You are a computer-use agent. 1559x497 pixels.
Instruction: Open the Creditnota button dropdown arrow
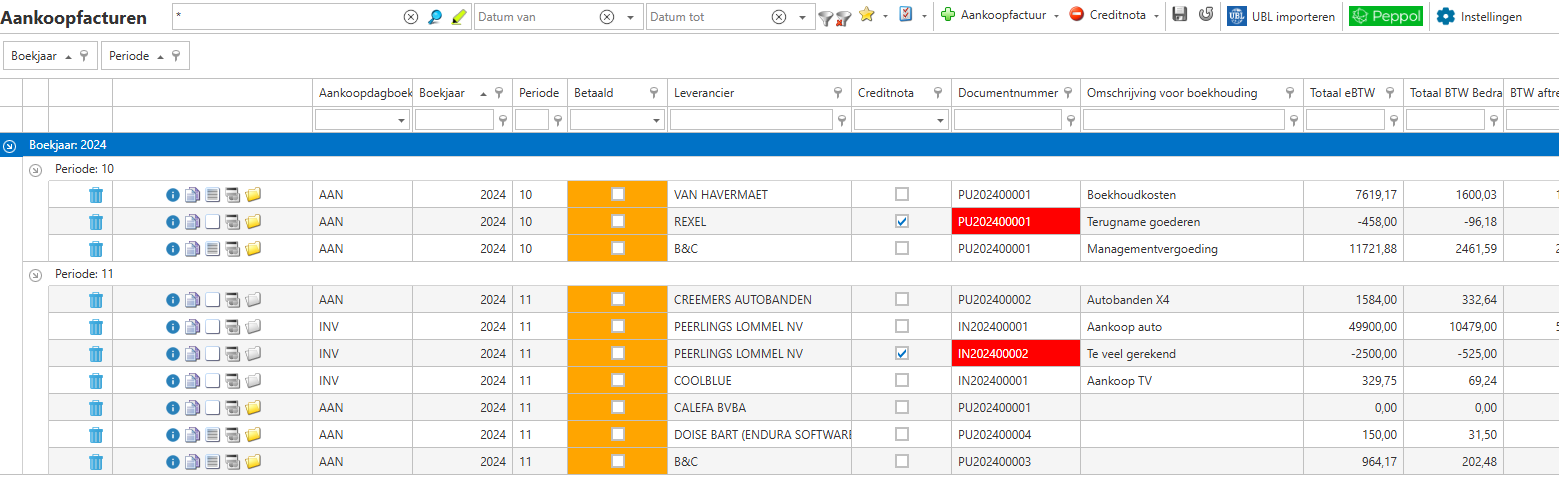[1156, 17]
